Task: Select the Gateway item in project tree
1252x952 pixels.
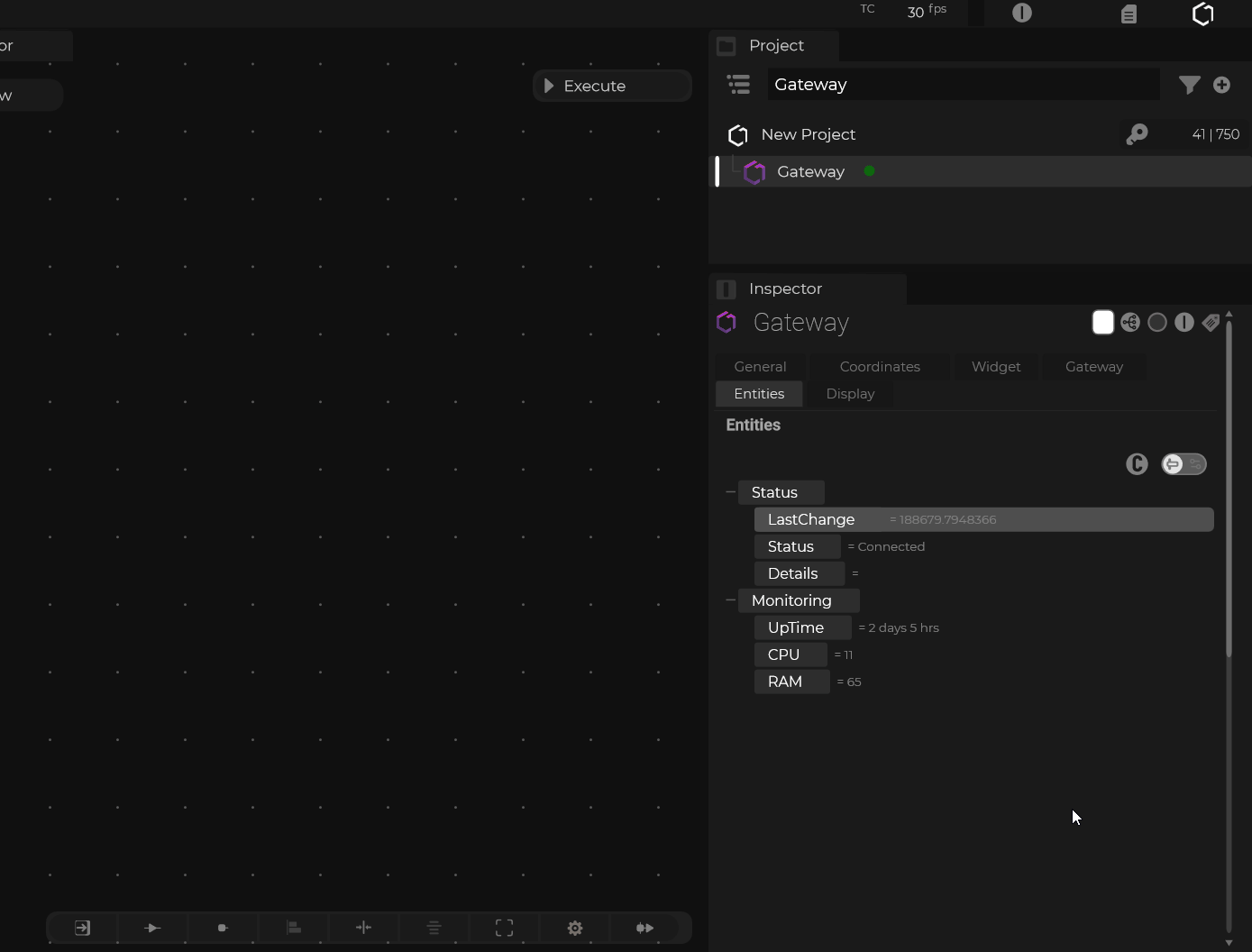Action: coord(810,172)
